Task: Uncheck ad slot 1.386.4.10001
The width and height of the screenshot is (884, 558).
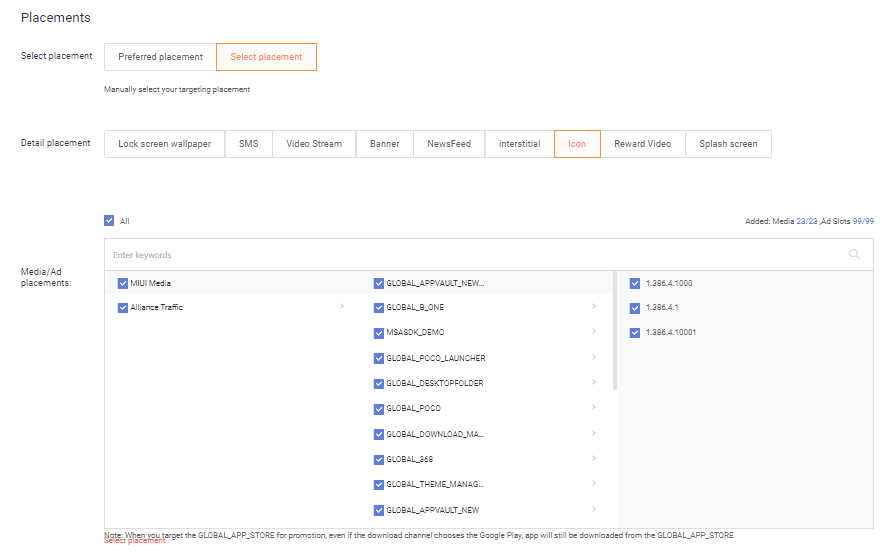Action: coord(635,332)
